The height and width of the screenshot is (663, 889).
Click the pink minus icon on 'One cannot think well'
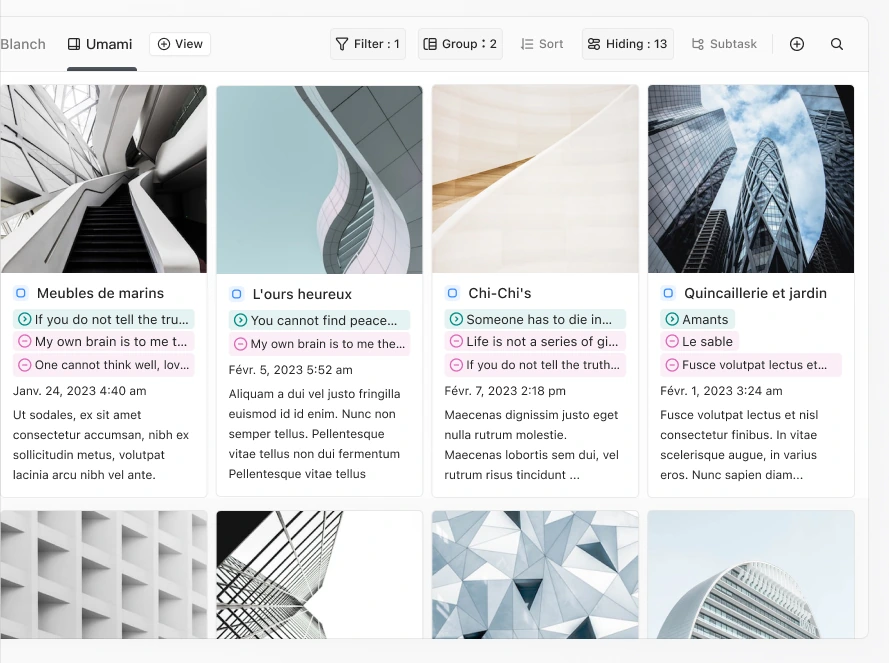tap(24, 365)
